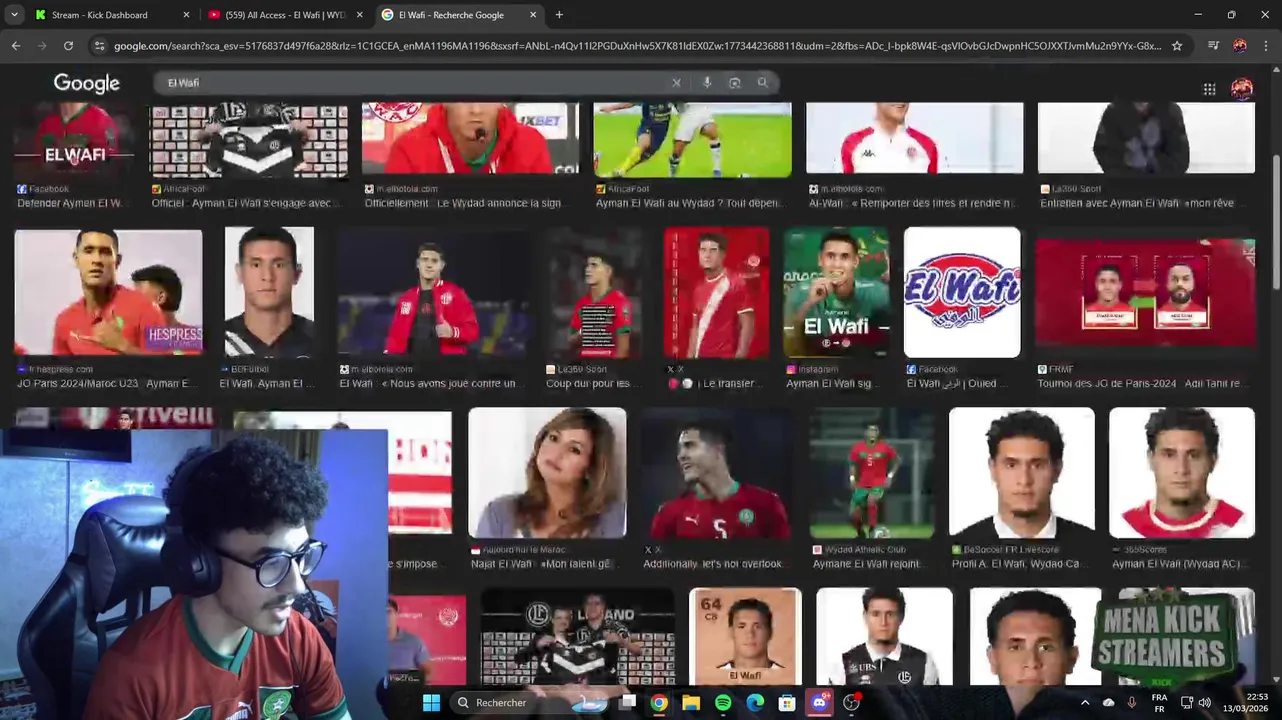Screen dimensions: 1282x720
Task: Clear the search box with the X icon
Action: [676, 83]
